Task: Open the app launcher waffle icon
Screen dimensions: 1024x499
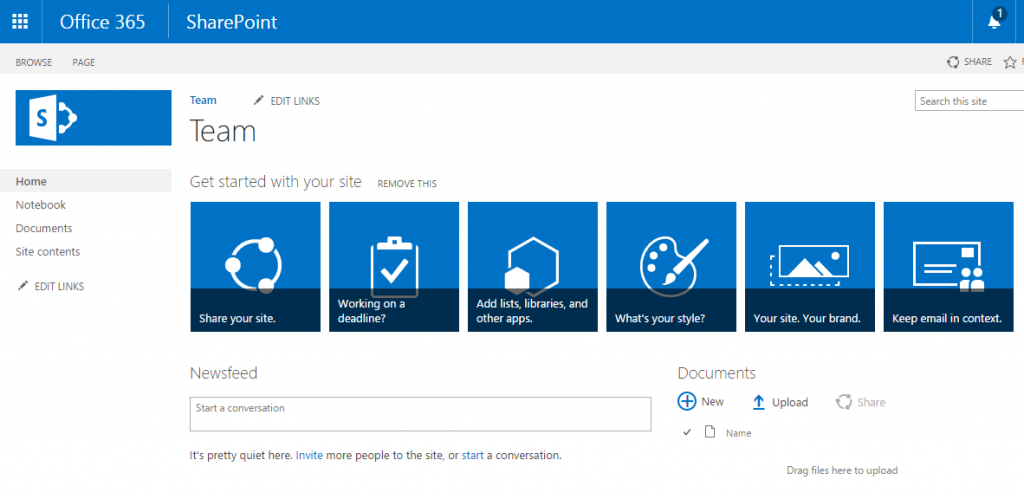Action: (20, 21)
